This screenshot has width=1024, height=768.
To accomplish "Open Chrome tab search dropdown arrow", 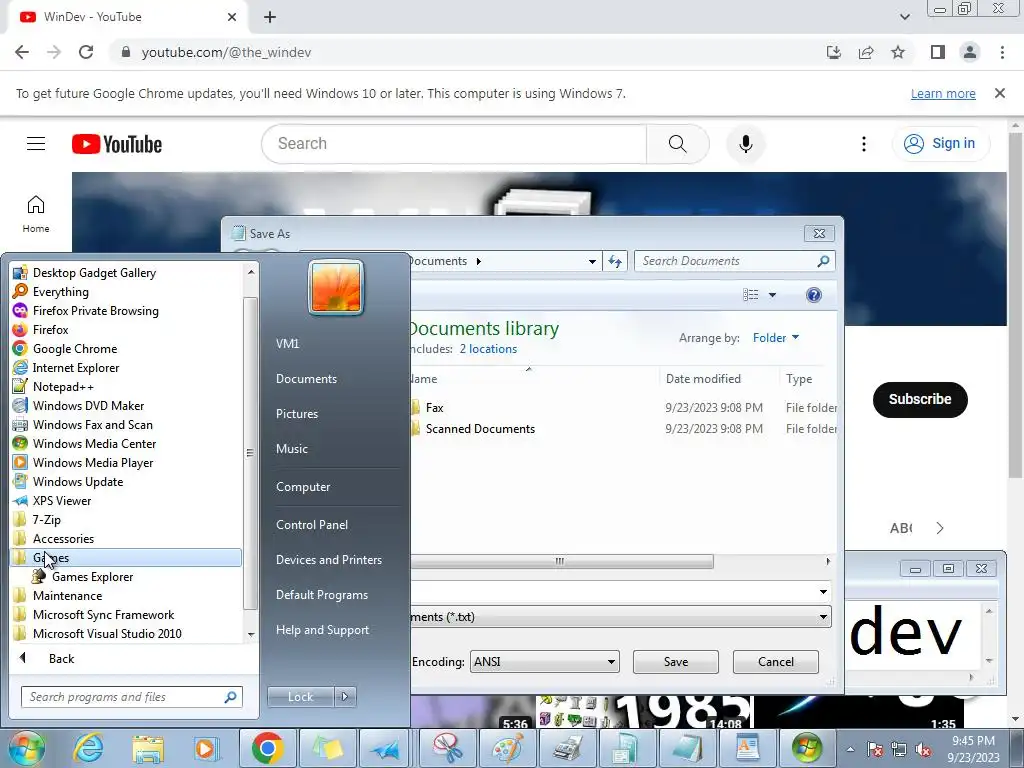I will pyautogui.click(x=904, y=17).
